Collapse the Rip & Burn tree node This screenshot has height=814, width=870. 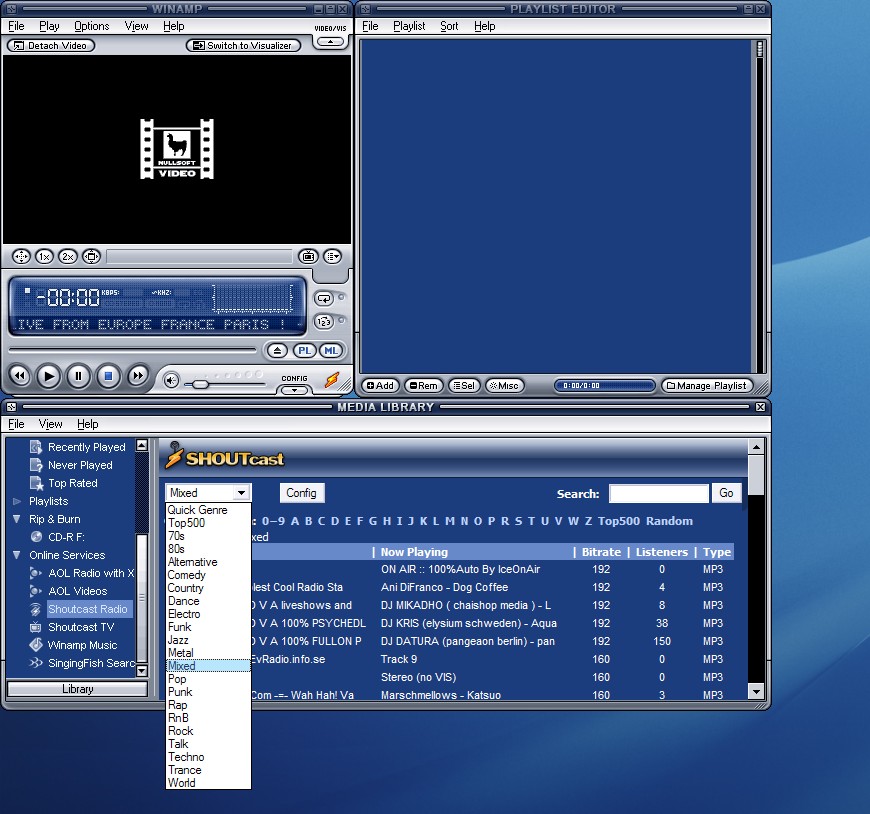coord(17,519)
